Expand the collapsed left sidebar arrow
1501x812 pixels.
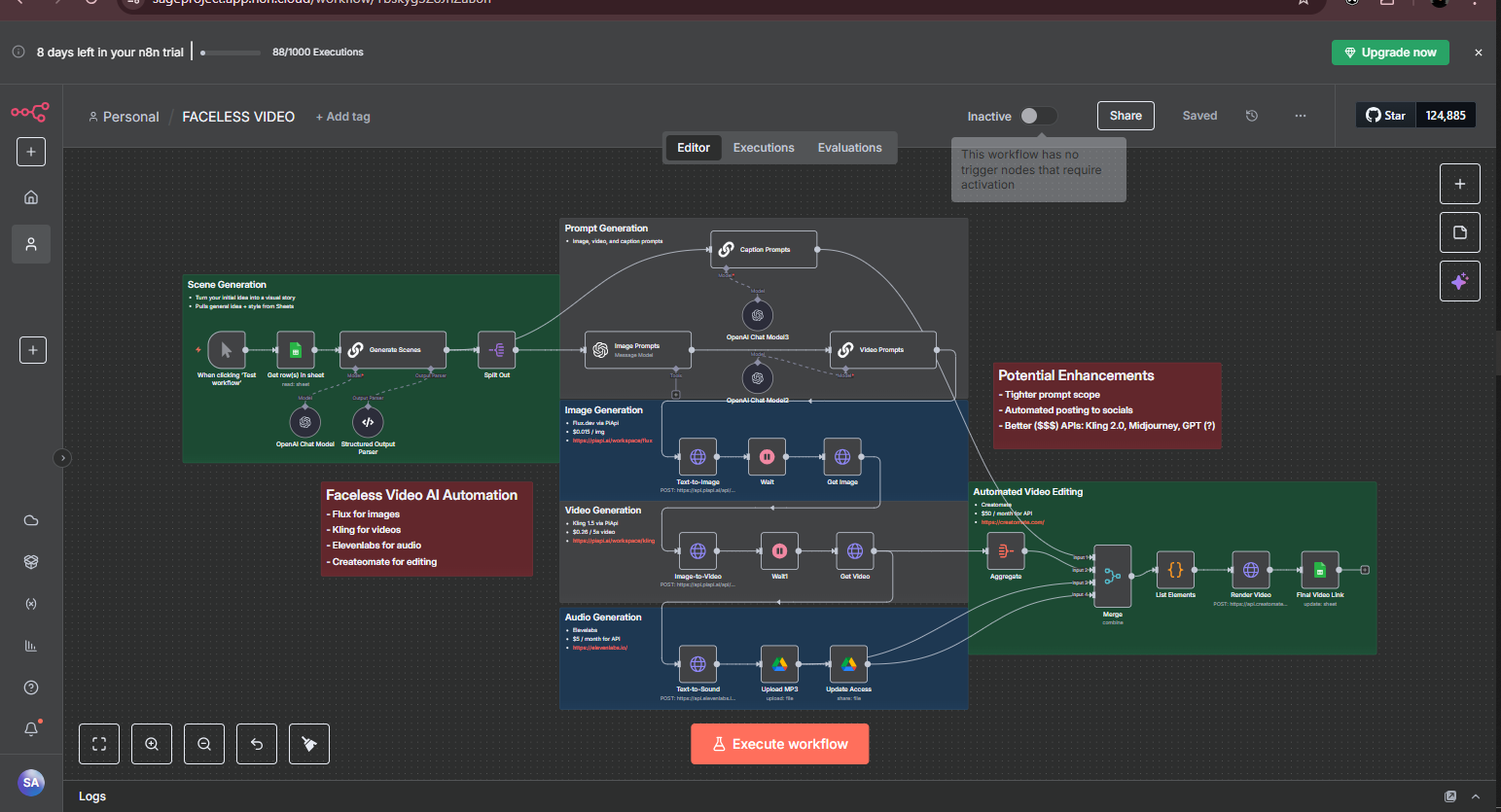pos(62,458)
